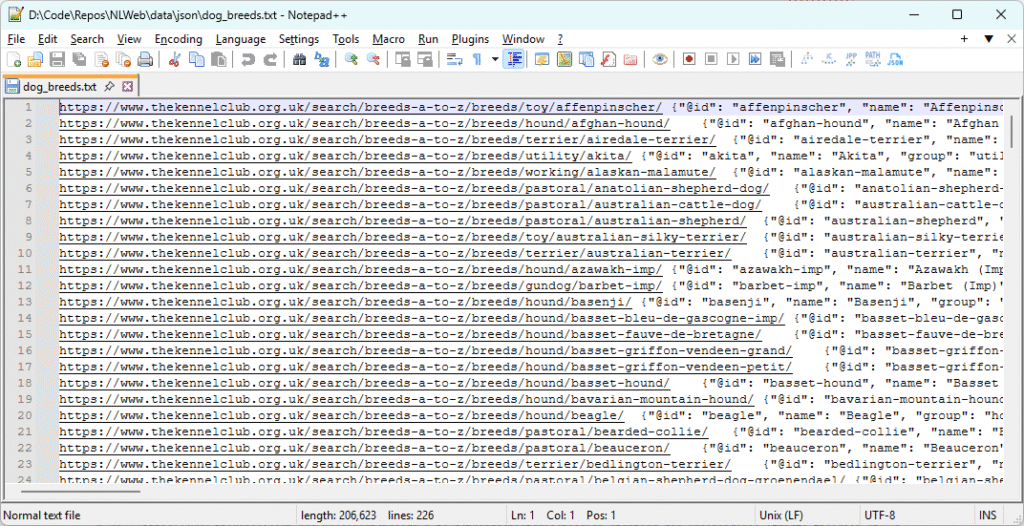1024x526 pixels.
Task: Create a new document with the New icon
Action: (14, 60)
